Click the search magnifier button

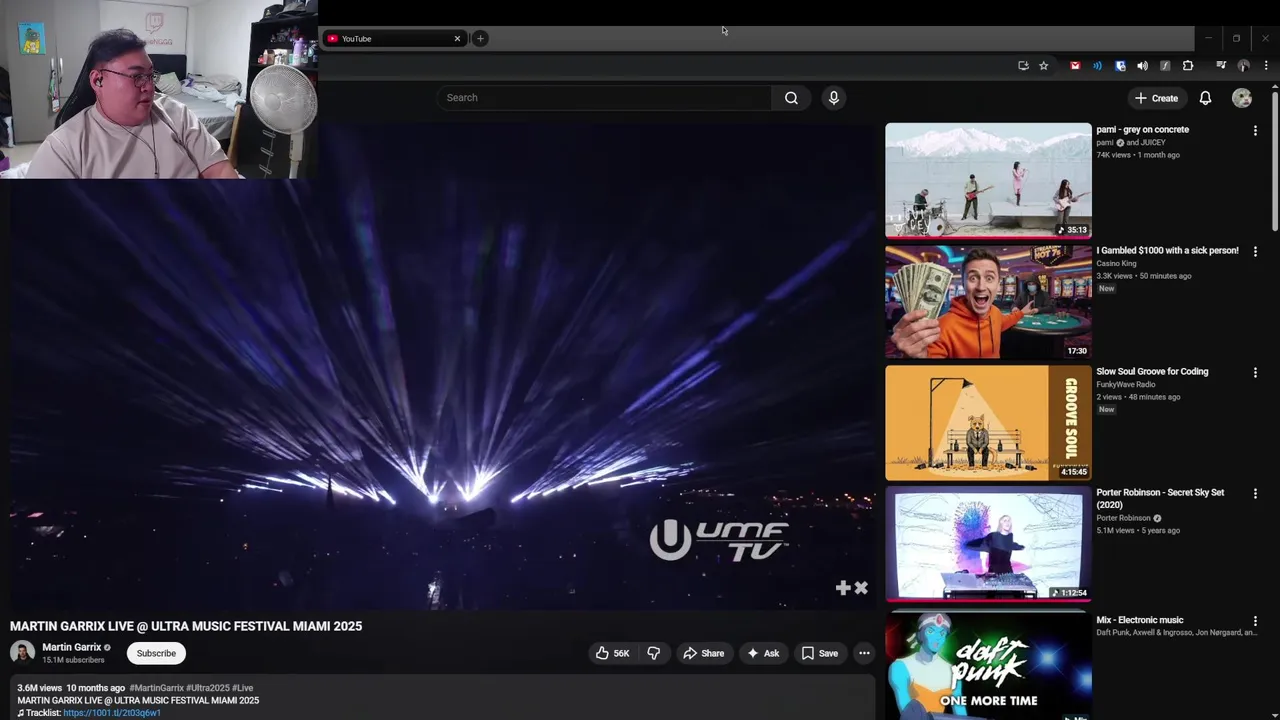[791, 98]
